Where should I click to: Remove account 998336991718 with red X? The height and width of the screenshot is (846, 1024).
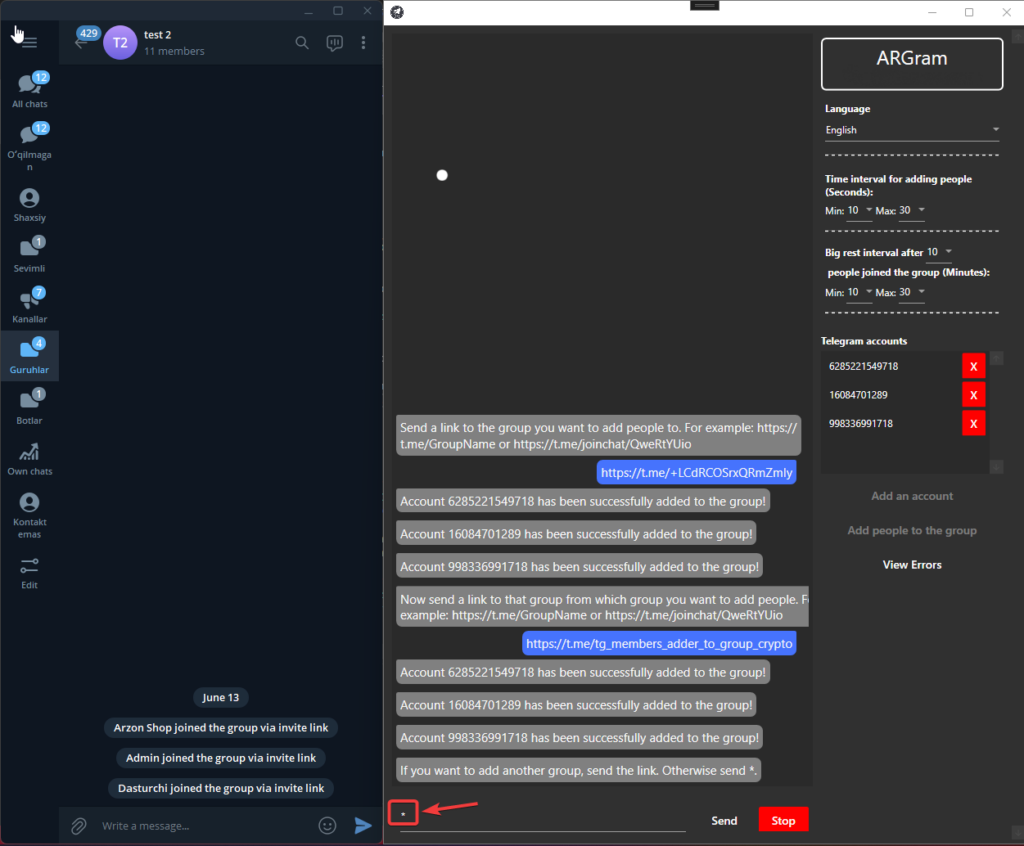[973, 423]
